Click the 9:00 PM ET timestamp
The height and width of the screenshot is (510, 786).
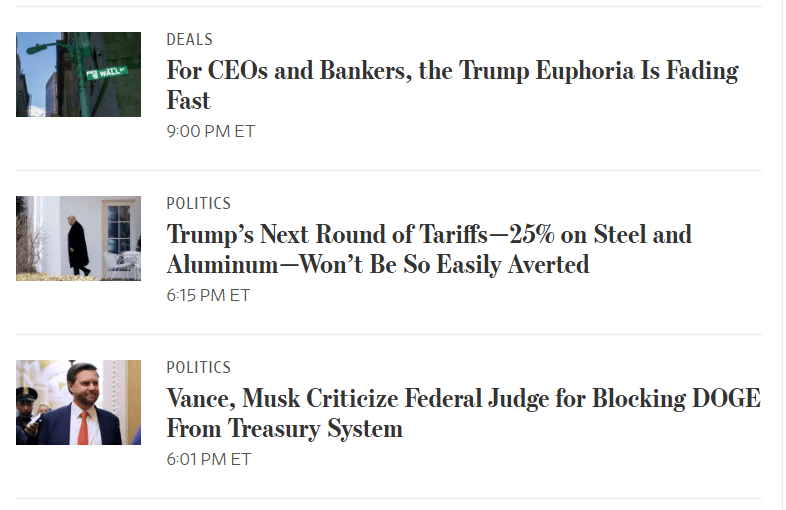pos(211,131)
